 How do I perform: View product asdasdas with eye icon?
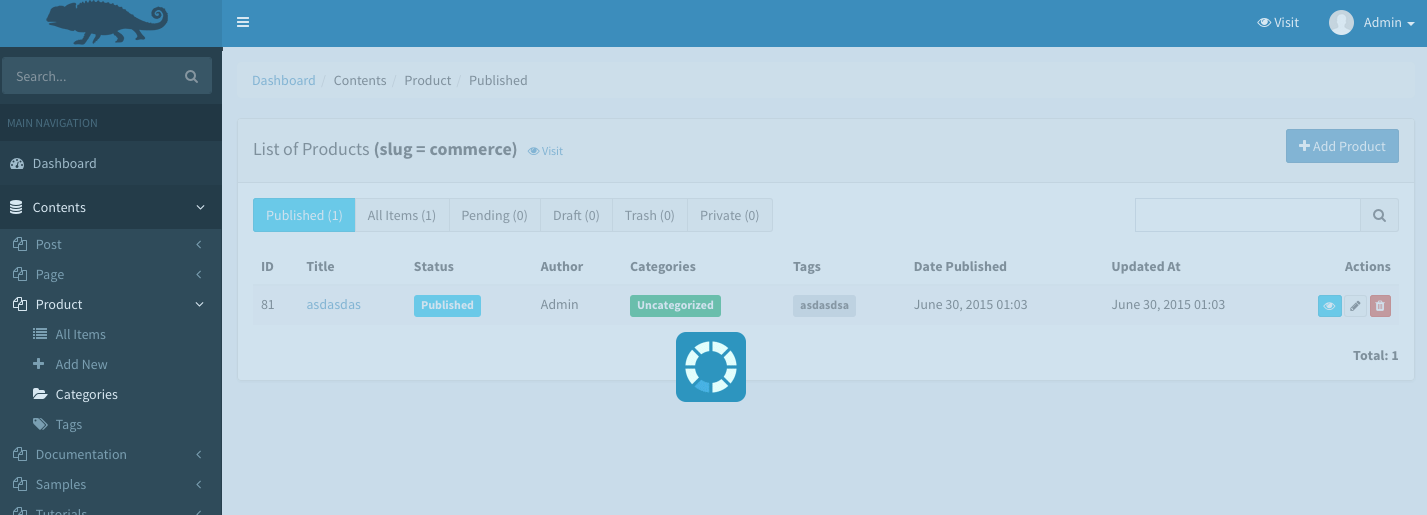point(1329,306)
